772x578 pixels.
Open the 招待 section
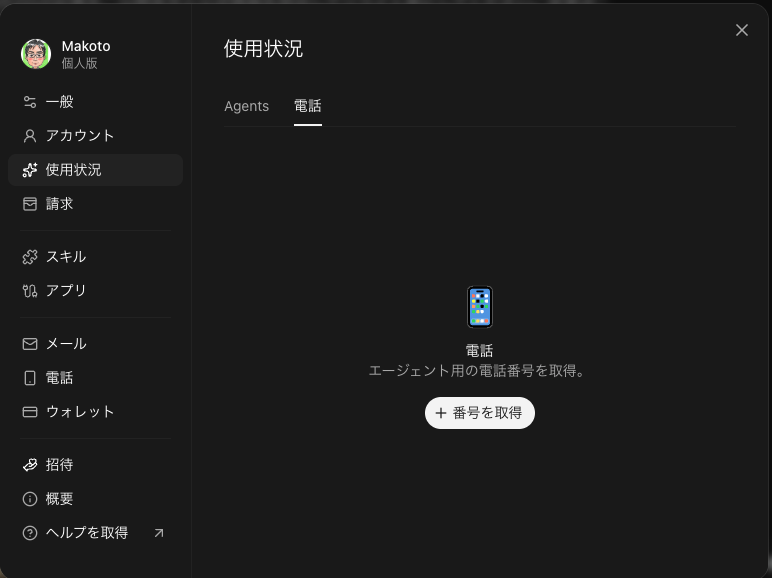96,465
